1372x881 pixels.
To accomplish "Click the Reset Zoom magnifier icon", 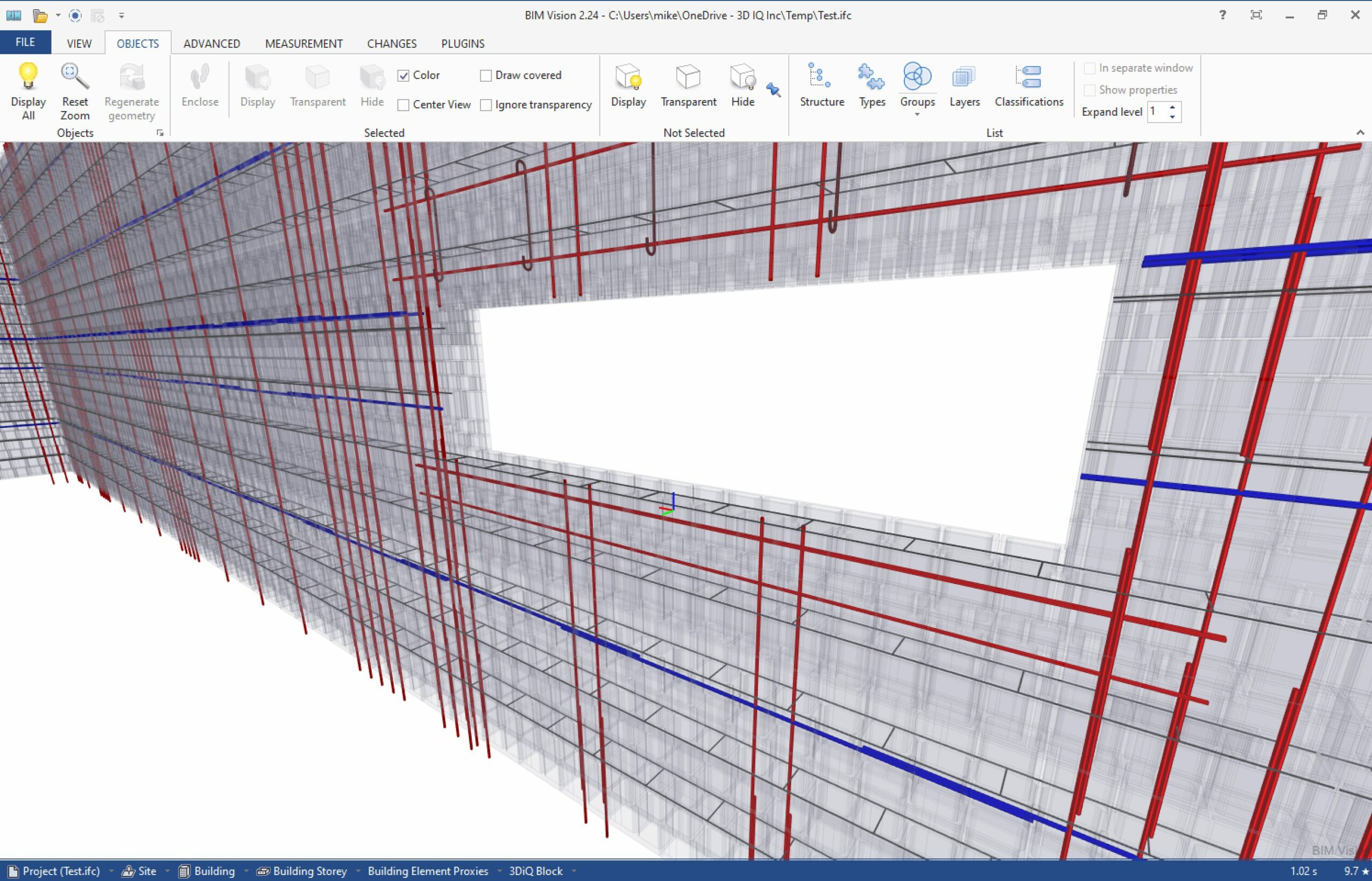I will (x=75, y=77).
